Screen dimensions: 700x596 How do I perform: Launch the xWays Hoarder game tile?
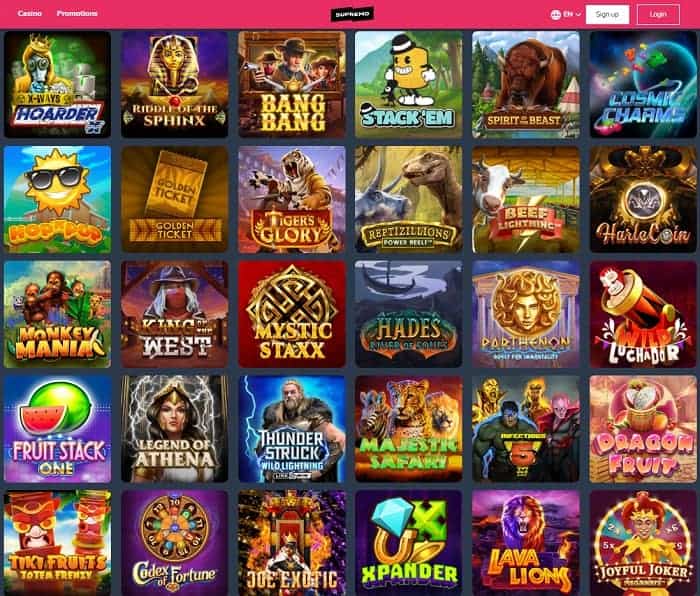click(x=57, y=84)
